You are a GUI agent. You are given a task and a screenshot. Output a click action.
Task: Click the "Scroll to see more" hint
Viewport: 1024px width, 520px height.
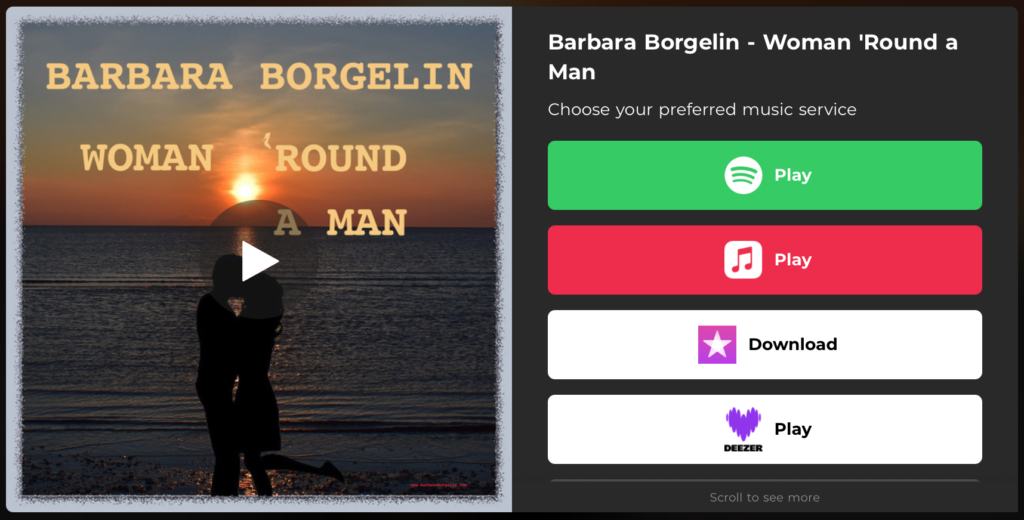(x=765, y=498)
